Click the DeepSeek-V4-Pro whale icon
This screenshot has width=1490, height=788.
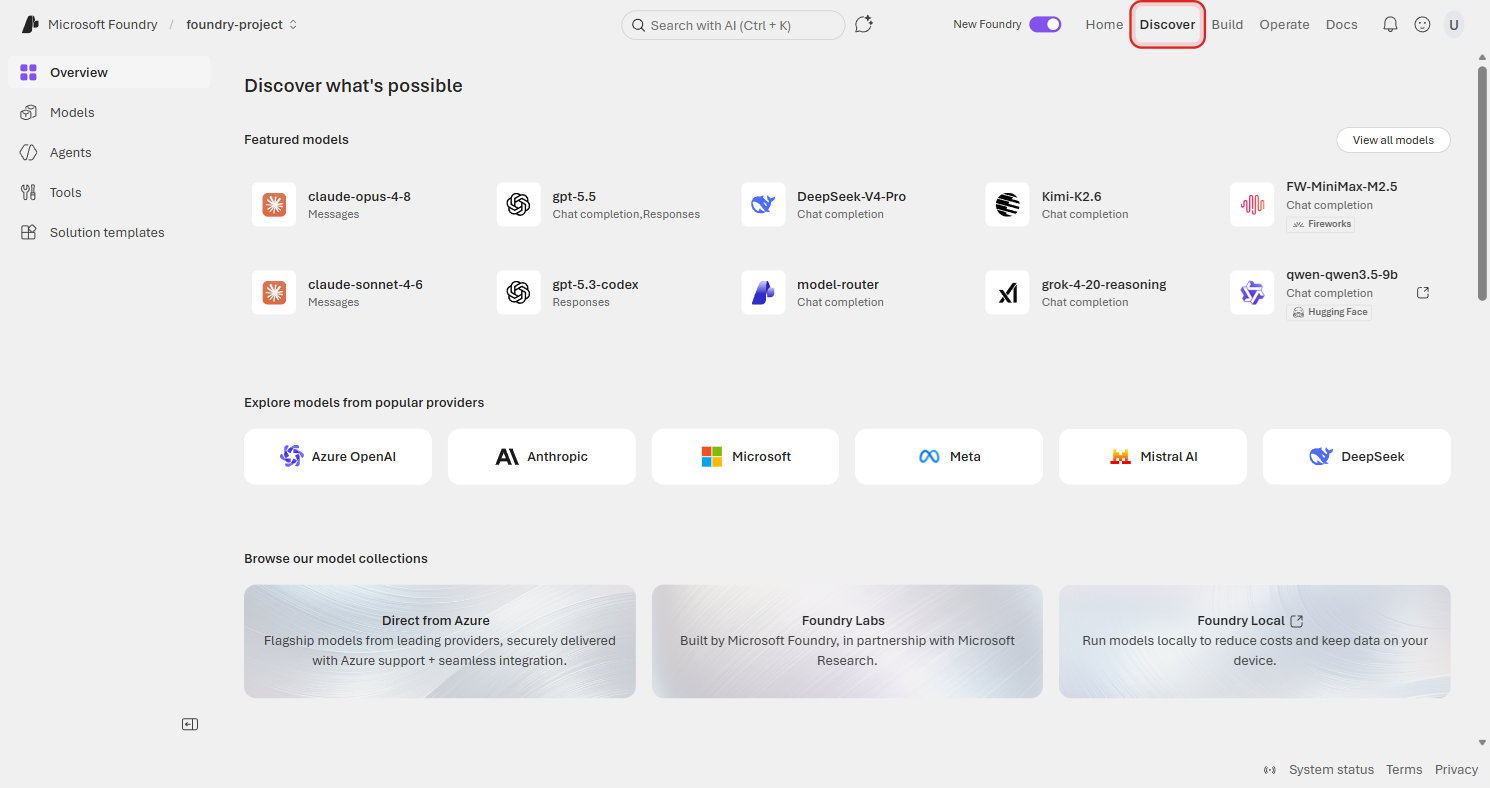pyautogui.click(x=763, y=205)
